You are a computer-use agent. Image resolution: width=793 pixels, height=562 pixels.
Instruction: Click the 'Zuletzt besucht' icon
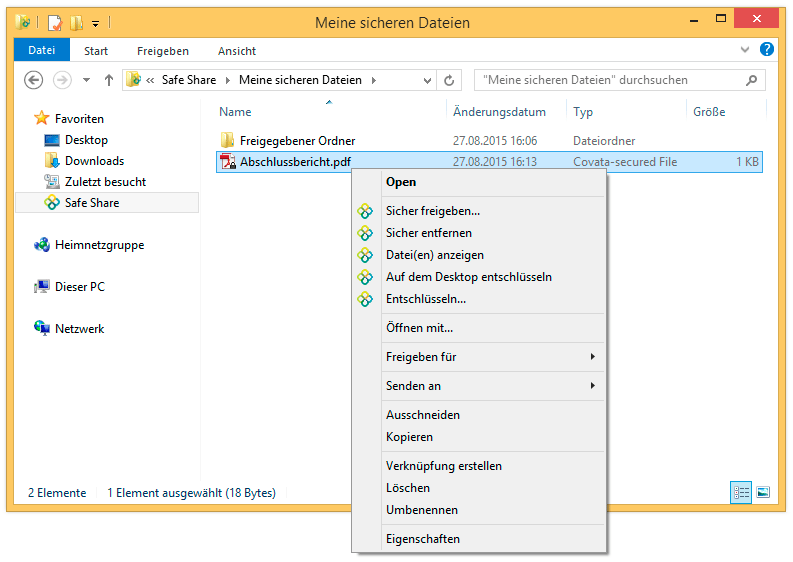tap(52, 182)
